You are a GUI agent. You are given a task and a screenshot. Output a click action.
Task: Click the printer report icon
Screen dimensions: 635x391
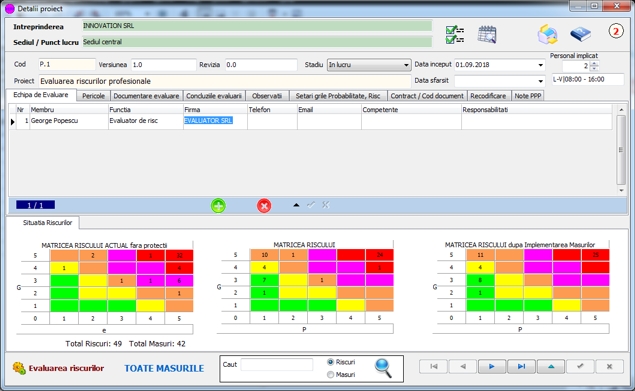(548, 34)
